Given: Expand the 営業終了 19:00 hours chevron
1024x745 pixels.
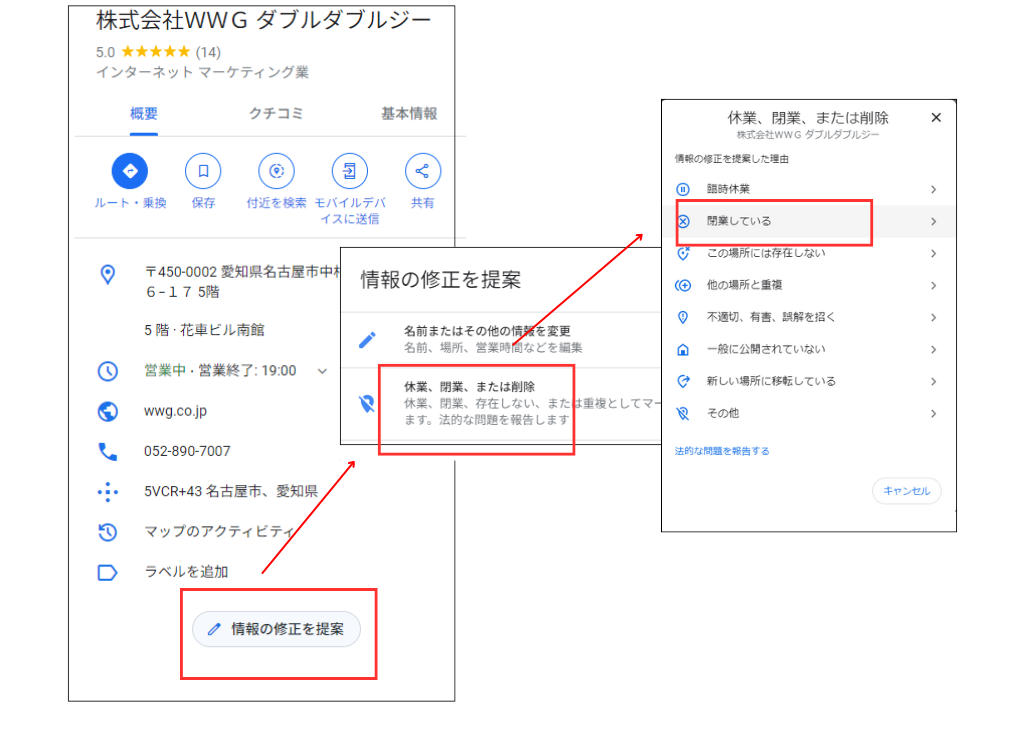Looking at the screenshot, I should click(322, 369).
